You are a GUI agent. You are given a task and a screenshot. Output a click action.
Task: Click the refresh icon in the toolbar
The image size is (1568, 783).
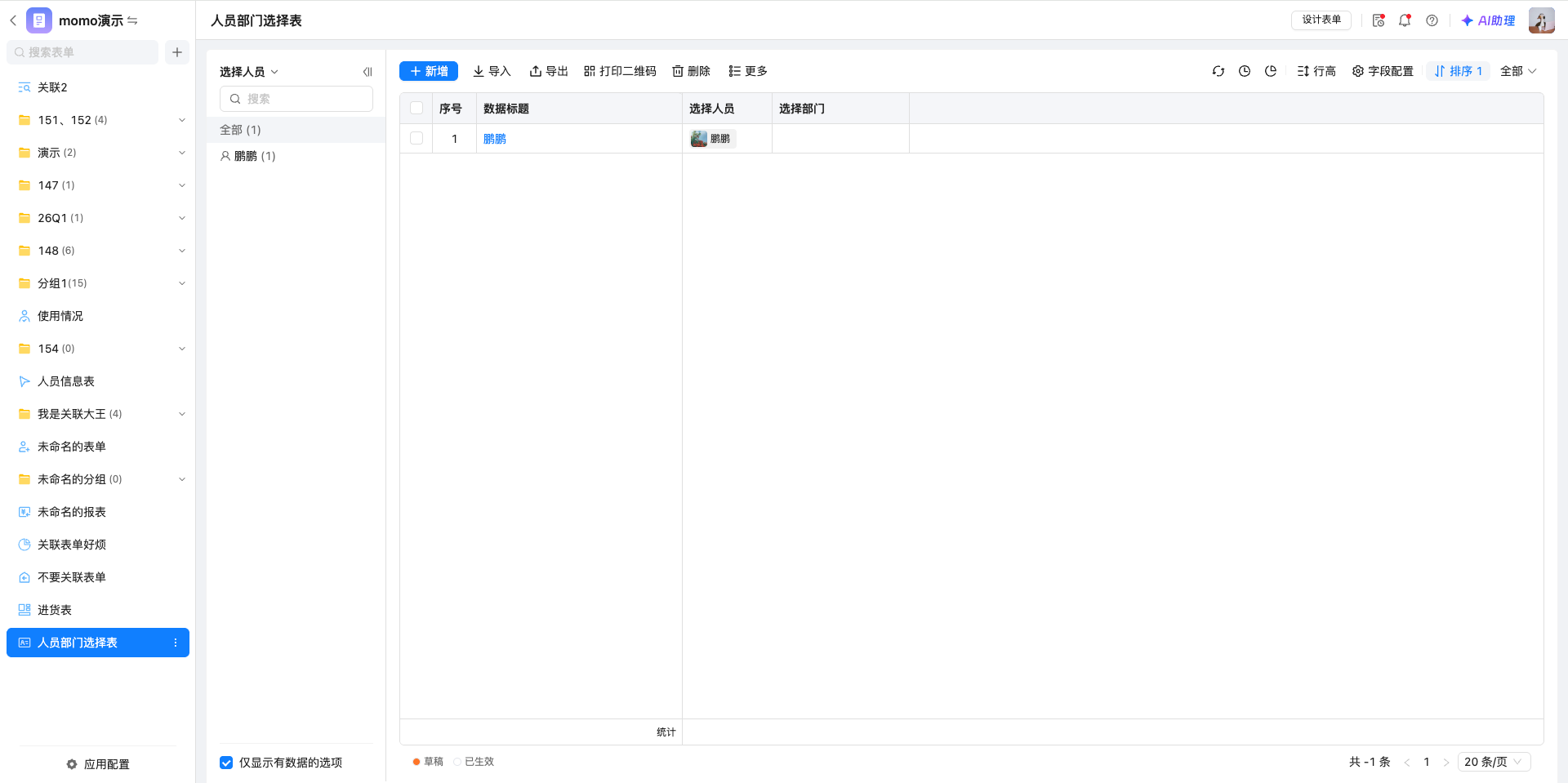[1218, 71]
